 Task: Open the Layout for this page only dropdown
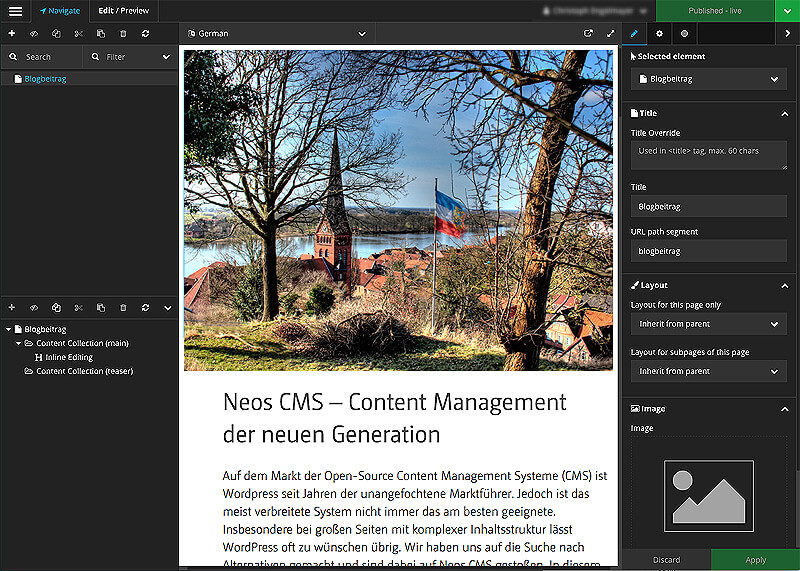coord(709,324)
